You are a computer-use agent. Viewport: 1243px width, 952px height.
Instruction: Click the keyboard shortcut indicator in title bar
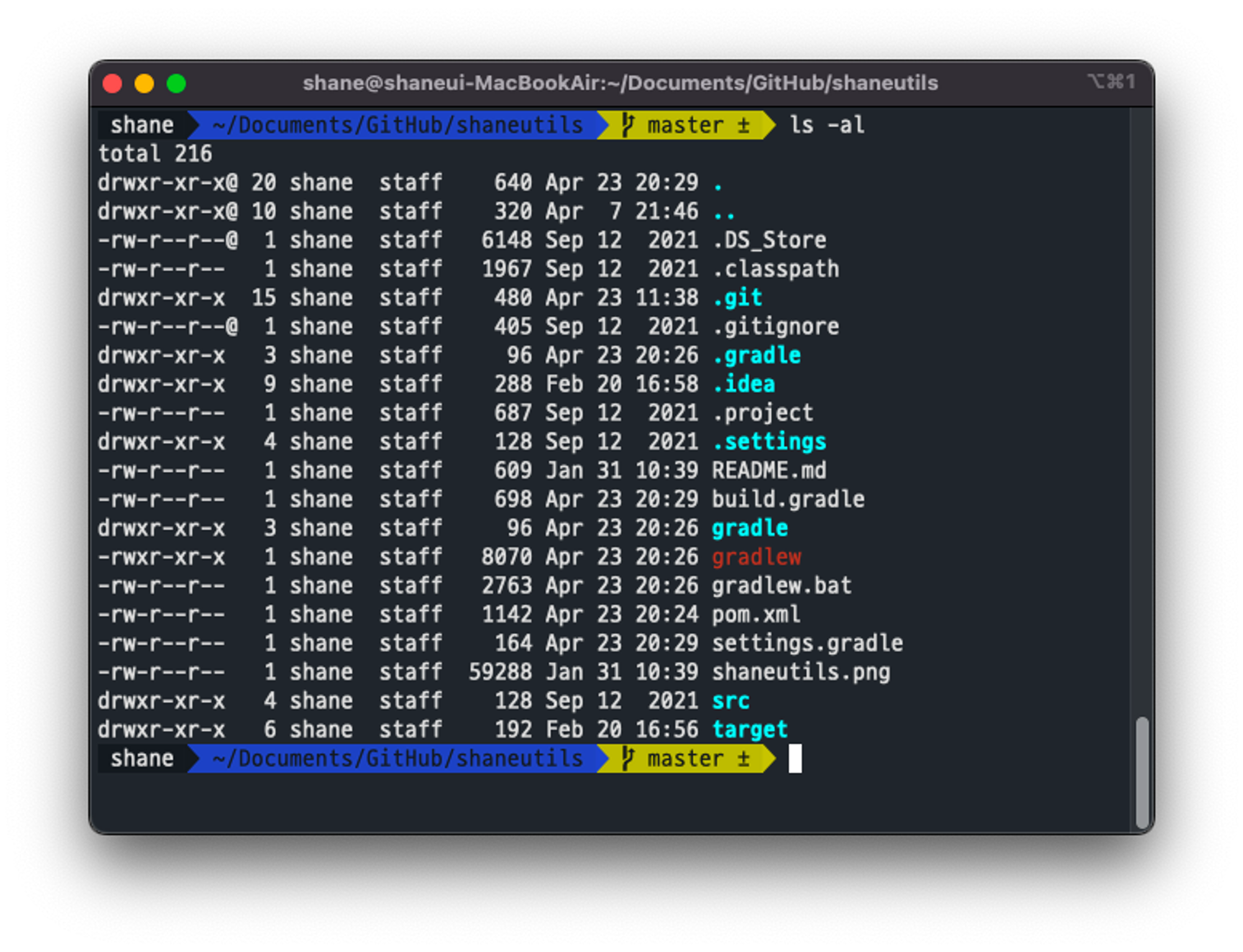click(1111, 81)
